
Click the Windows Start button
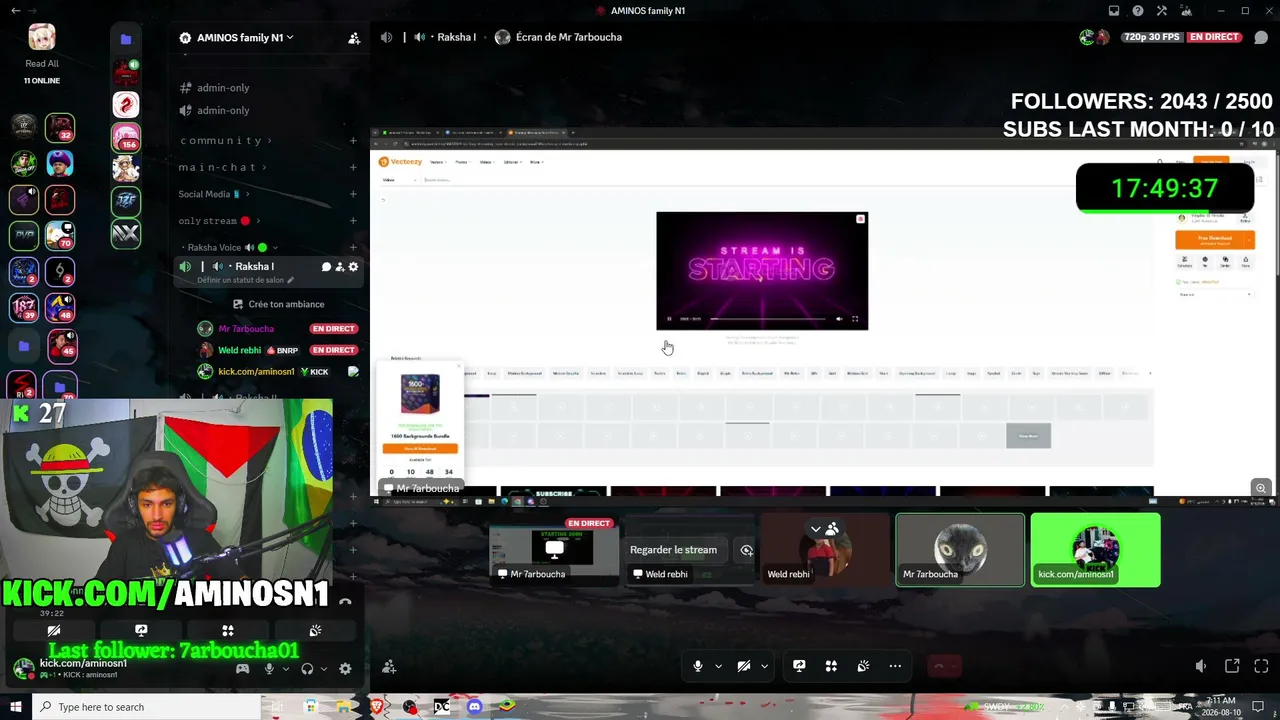[15, 707]
